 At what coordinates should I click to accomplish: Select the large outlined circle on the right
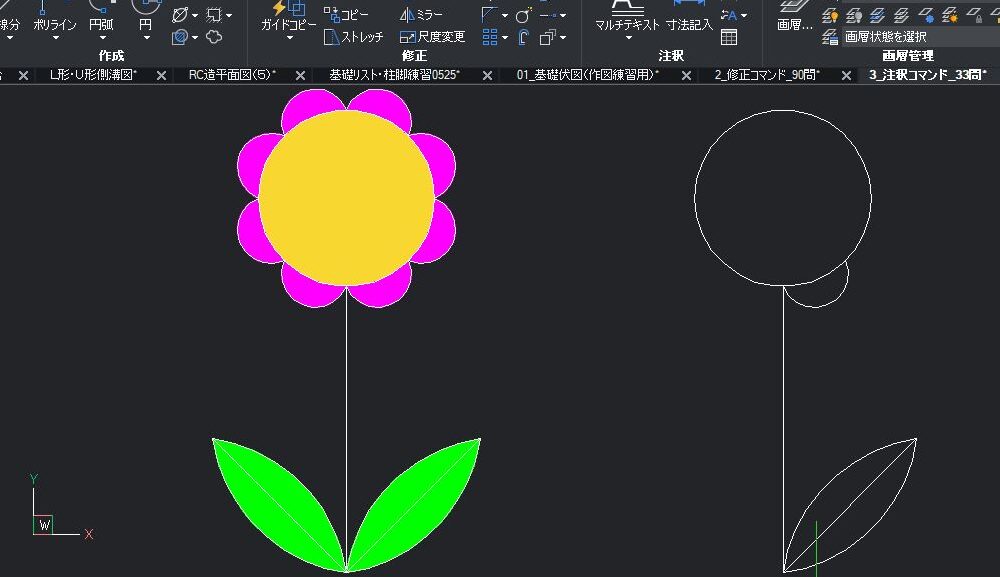pos(783,198)
